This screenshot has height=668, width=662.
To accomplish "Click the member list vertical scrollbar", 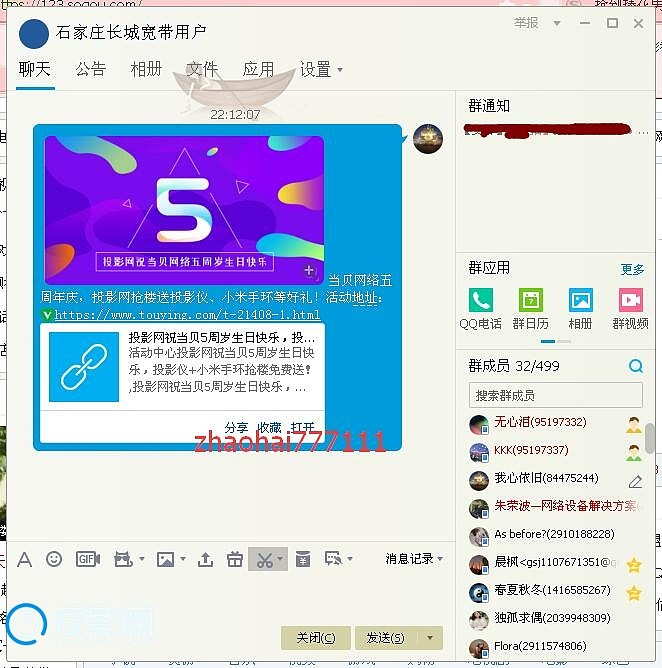I will point(650,438).
